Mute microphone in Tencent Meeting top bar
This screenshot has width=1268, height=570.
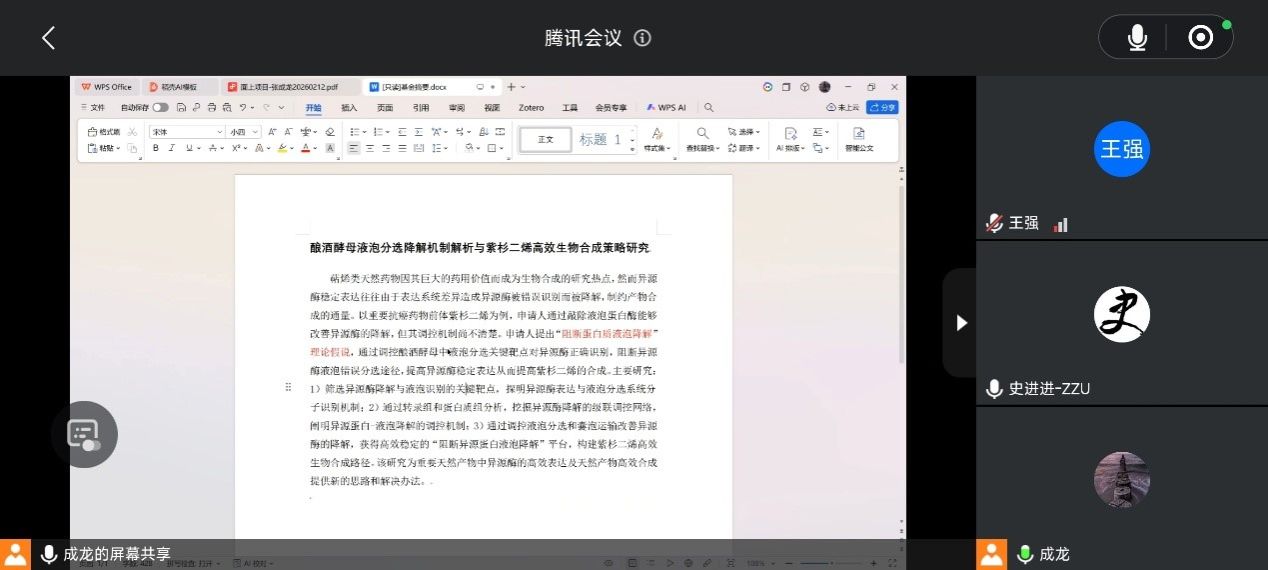[x=1137, y=38]
